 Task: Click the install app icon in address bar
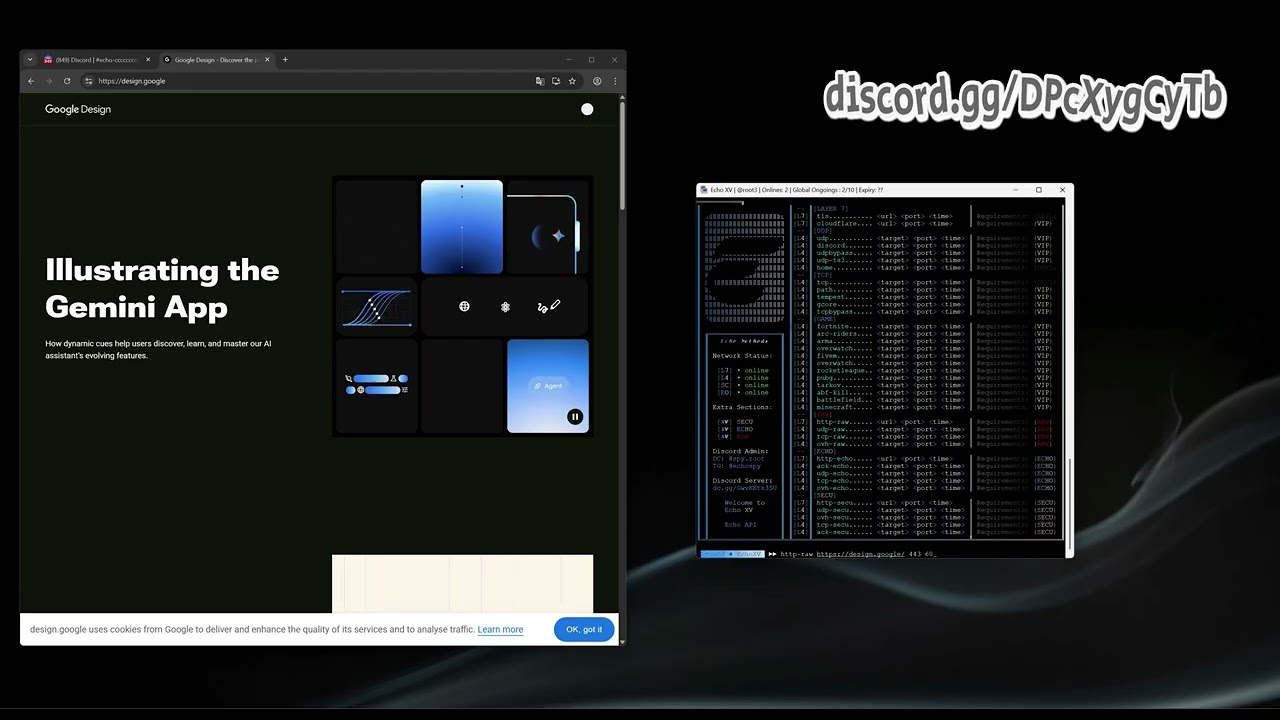[x=556, y=81]
